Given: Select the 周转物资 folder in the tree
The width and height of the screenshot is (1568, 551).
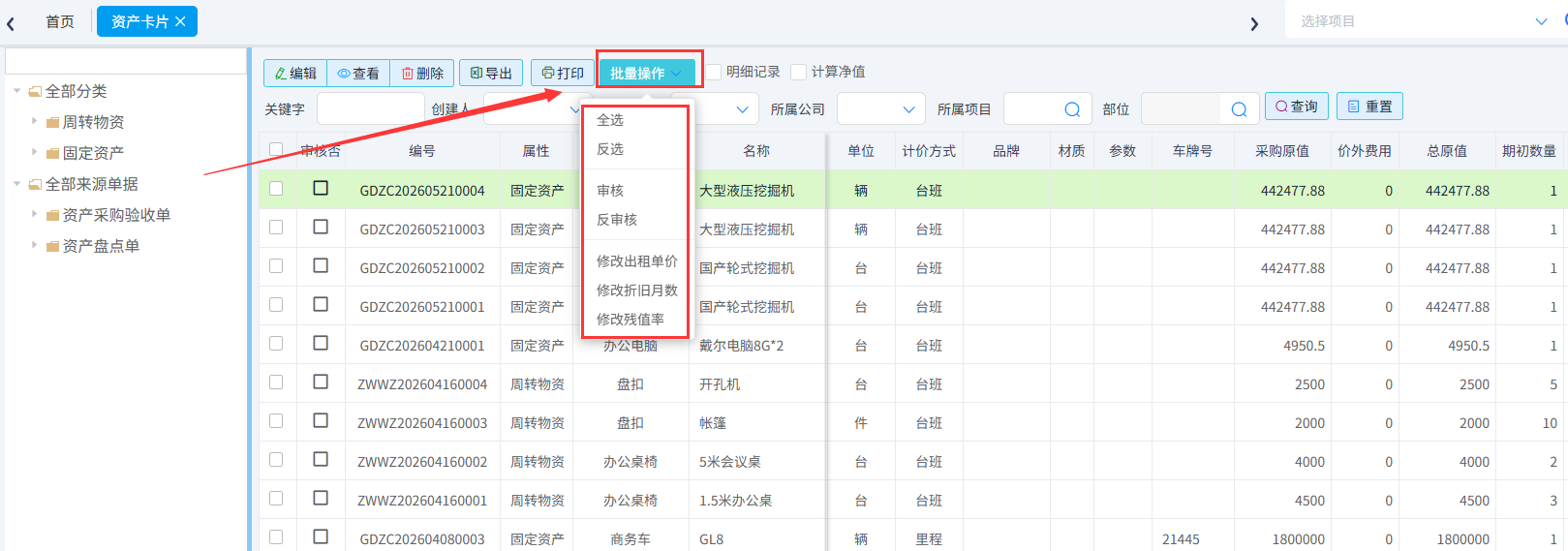Looking at the screenshot, I should pyautogui.click(x=93, y=122).
